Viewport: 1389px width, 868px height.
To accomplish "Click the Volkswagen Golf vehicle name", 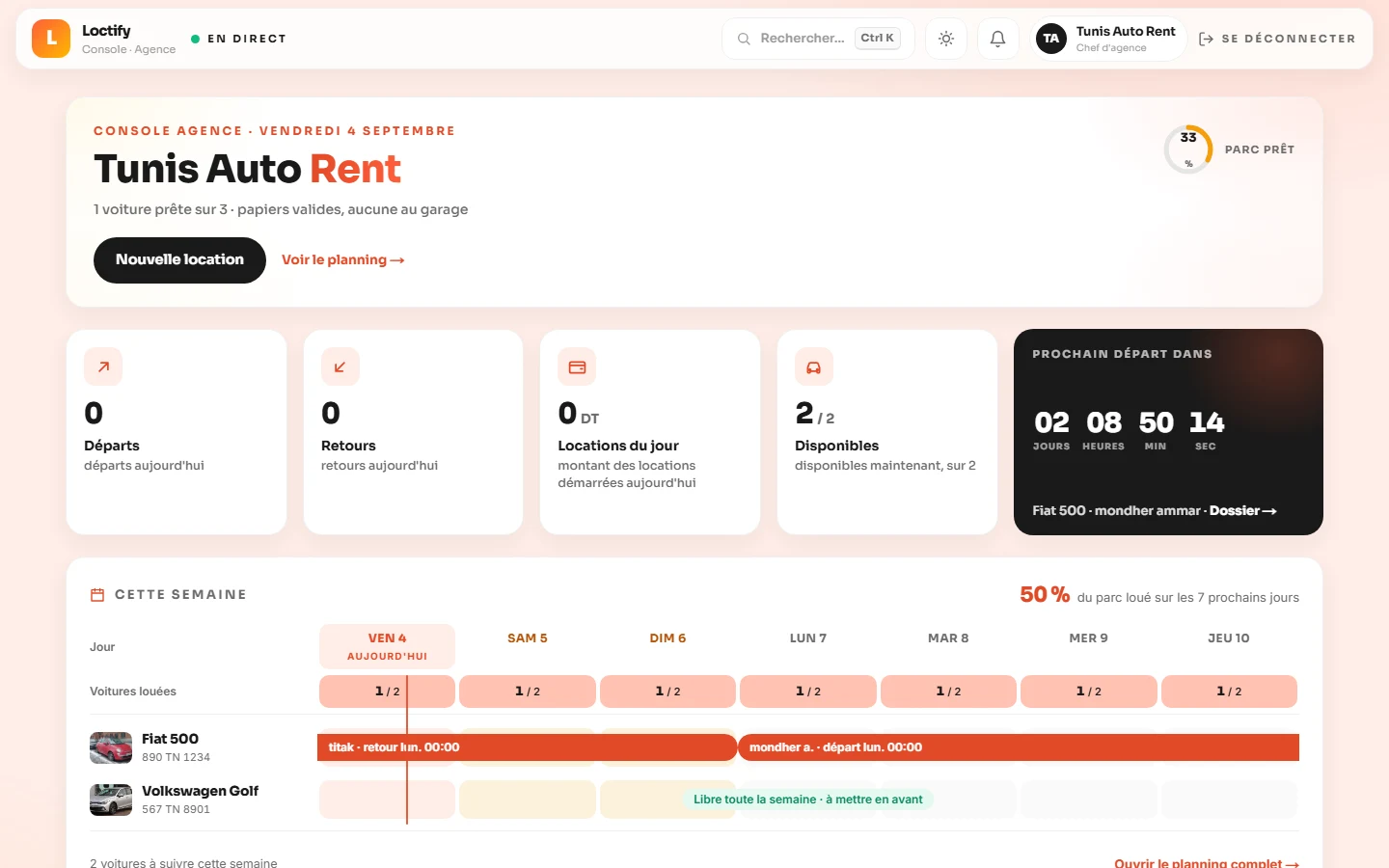I will pyautogui.click(x=200, y=791).
